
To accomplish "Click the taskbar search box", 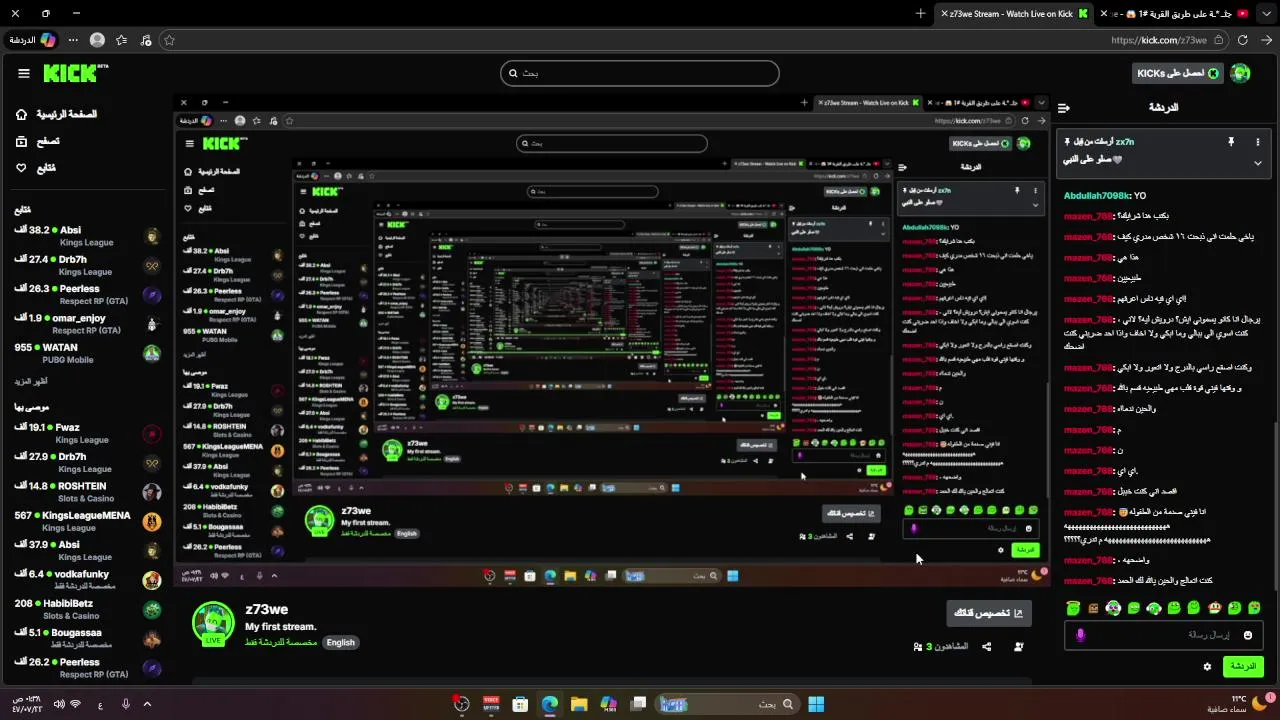I will click(728, 704).
